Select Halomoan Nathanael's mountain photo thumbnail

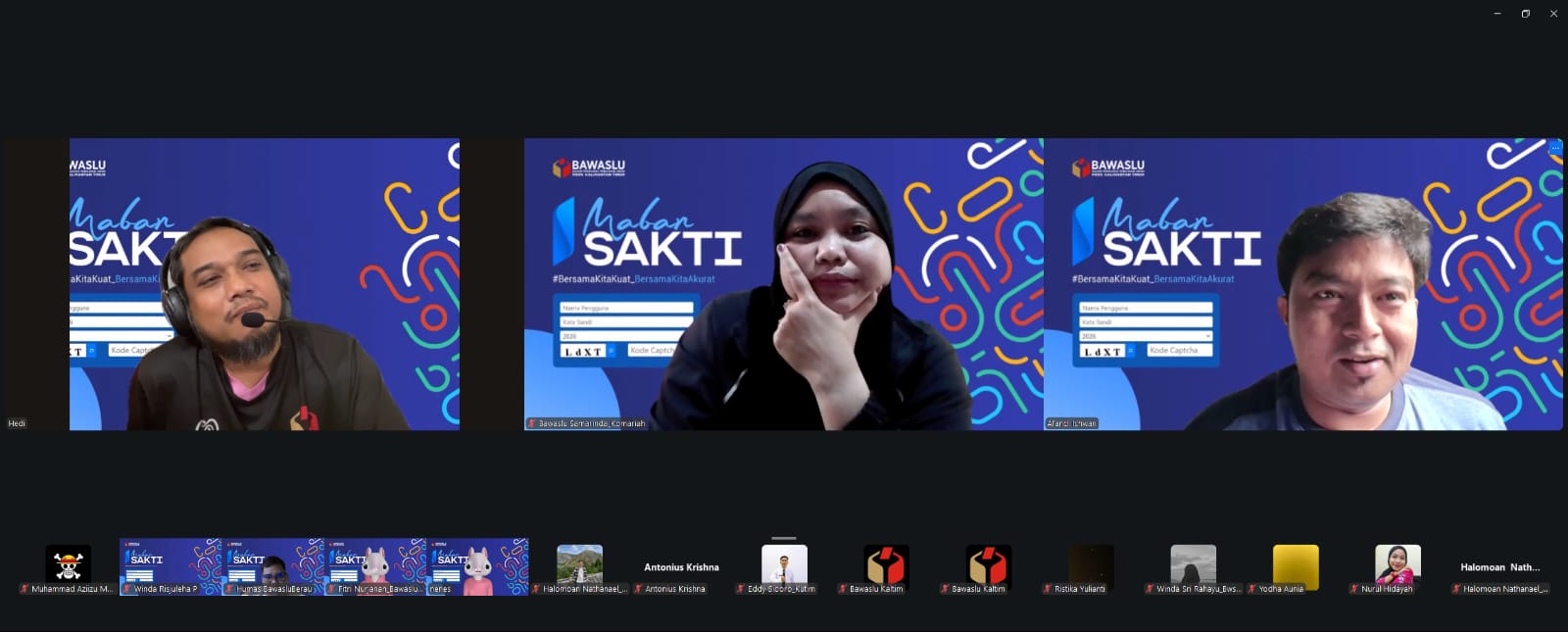[580, 566]
